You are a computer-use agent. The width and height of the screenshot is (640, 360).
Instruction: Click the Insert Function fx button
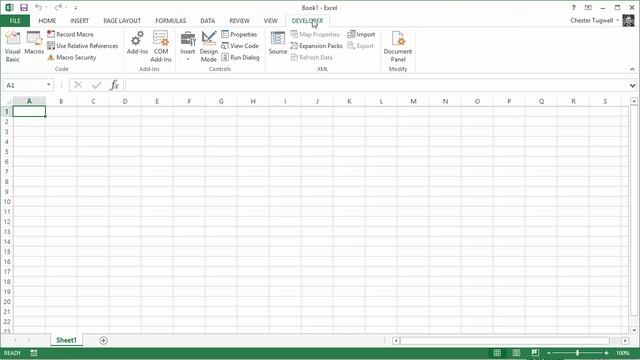pyautogui.click(x=114, y=85)
